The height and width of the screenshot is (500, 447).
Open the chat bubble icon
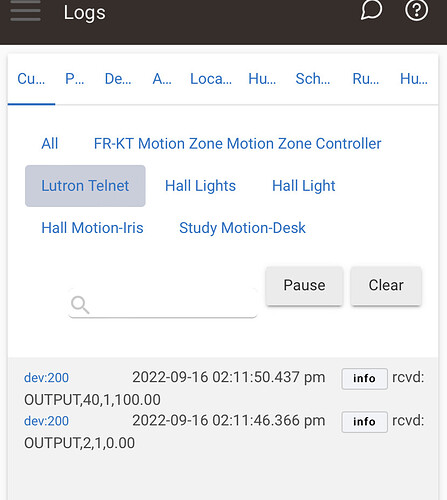click(371, 10)
